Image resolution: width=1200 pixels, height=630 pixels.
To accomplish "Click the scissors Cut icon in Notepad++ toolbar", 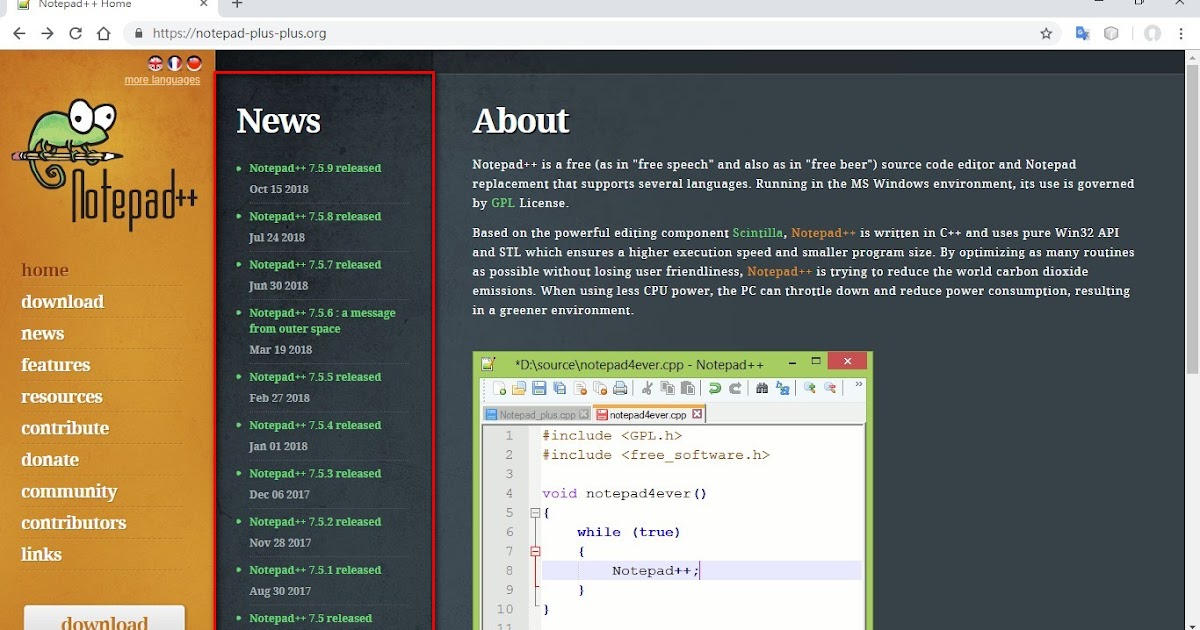I will pos(648,388).
